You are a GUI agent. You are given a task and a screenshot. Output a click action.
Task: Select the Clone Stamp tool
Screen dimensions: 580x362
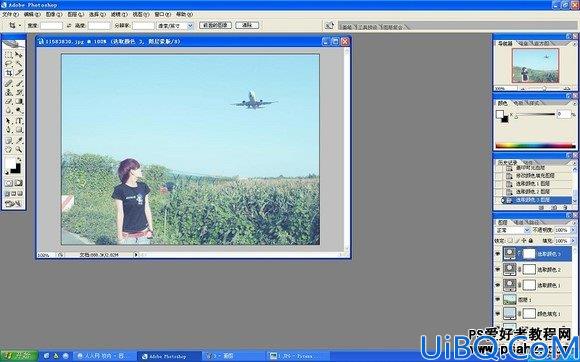(9, 92)
